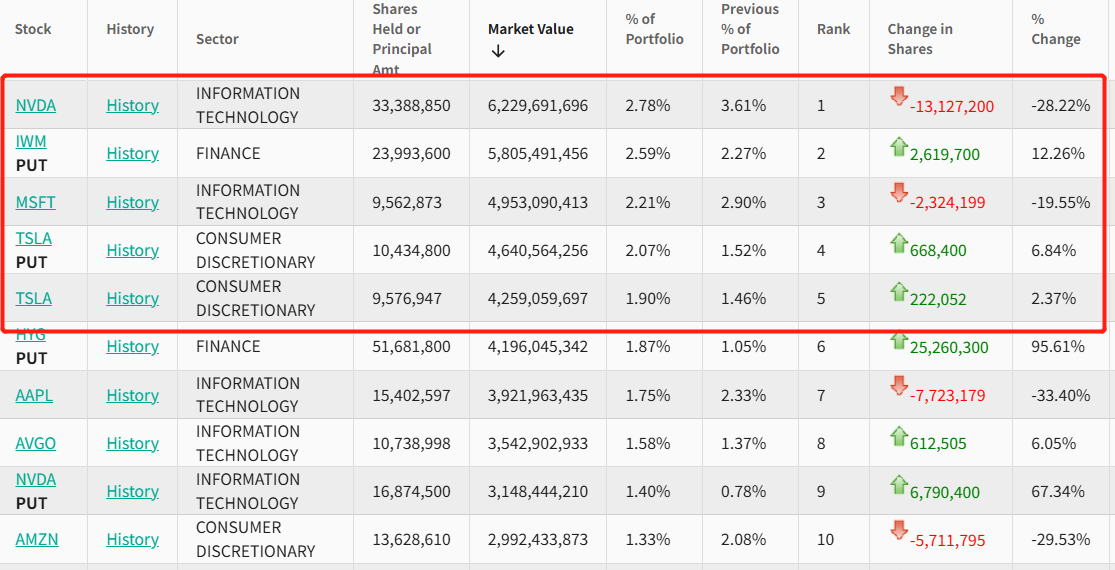Click the green arrow beside 6,790,400 shares change
The image size is (1115, 570).
point(898,484)
